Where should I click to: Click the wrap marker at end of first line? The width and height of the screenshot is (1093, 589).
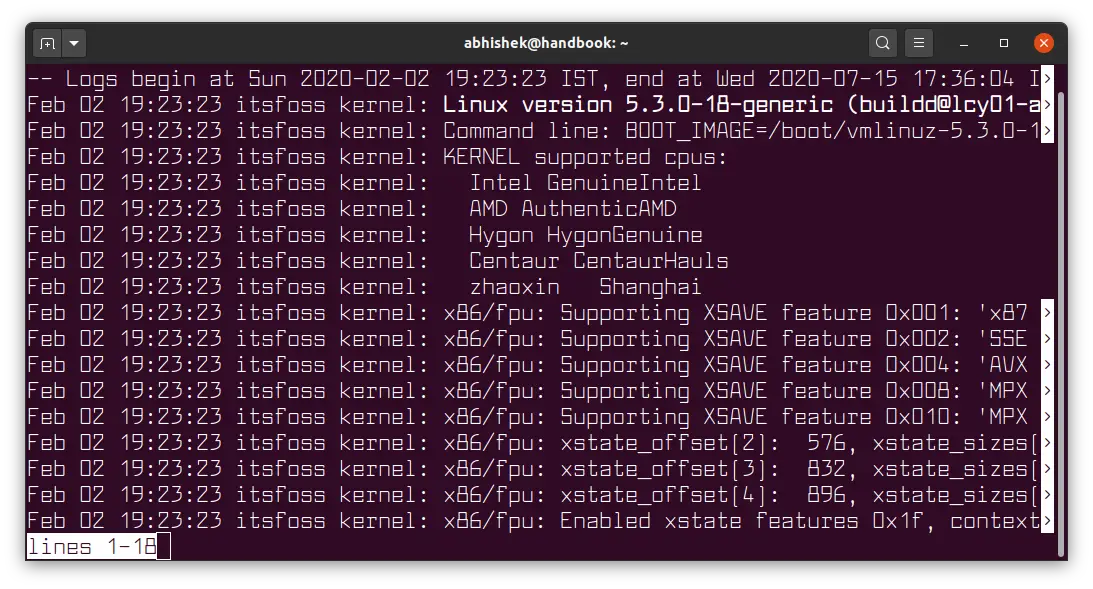(x=1045, y=78)
